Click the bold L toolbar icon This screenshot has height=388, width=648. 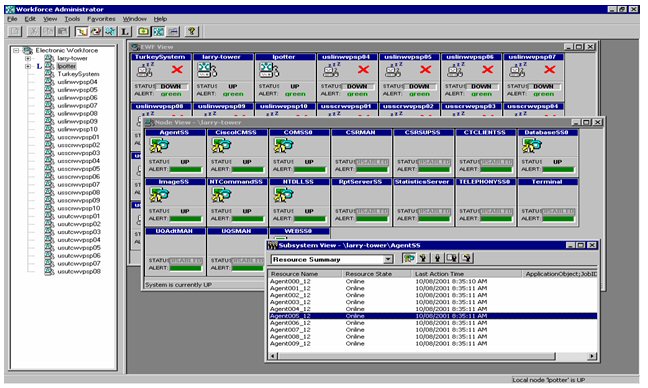[124, 31]
